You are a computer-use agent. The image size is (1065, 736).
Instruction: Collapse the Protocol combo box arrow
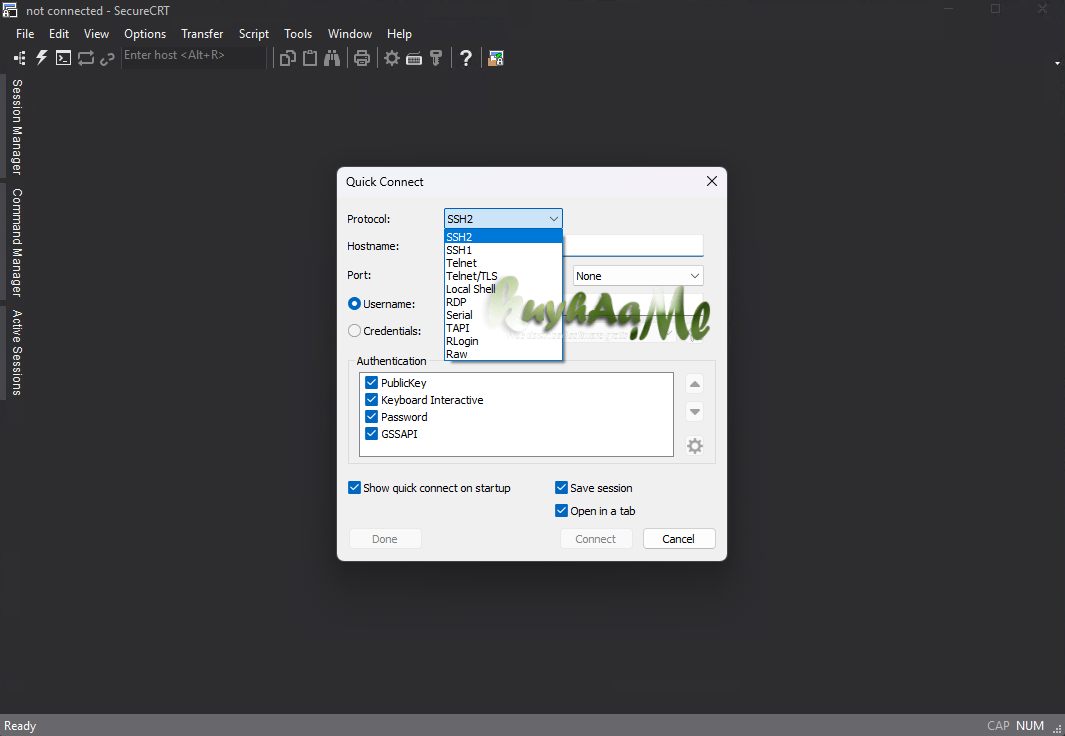(554, 219)
